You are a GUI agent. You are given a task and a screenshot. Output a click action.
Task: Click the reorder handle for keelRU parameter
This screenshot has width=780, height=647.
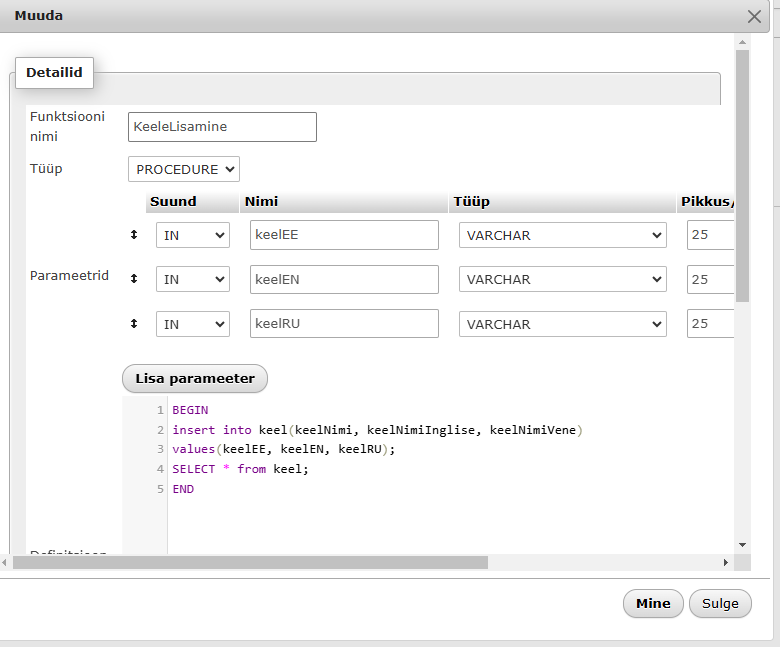[134, 324]
